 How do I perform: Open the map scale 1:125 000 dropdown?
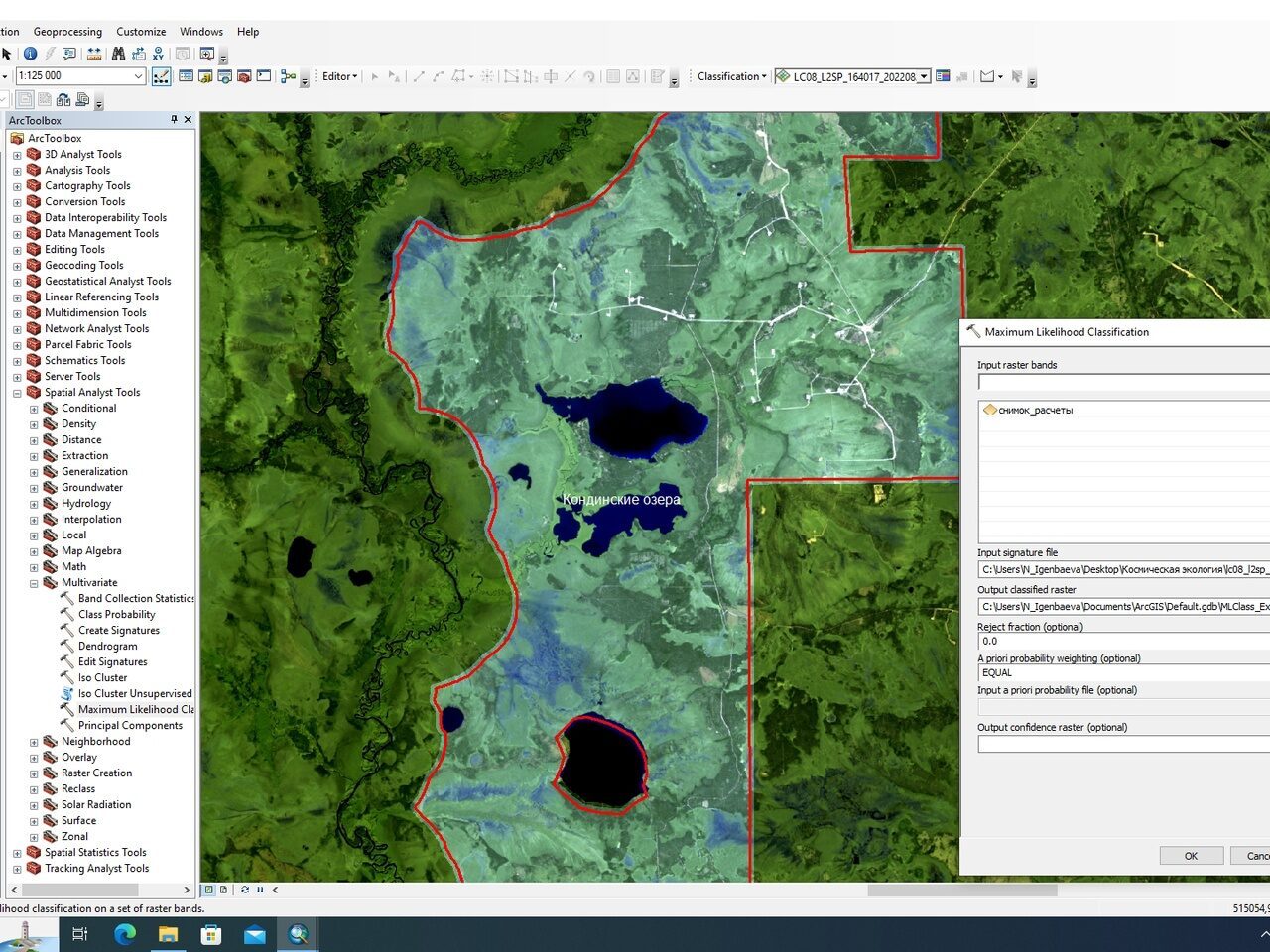tap(138, 76)
